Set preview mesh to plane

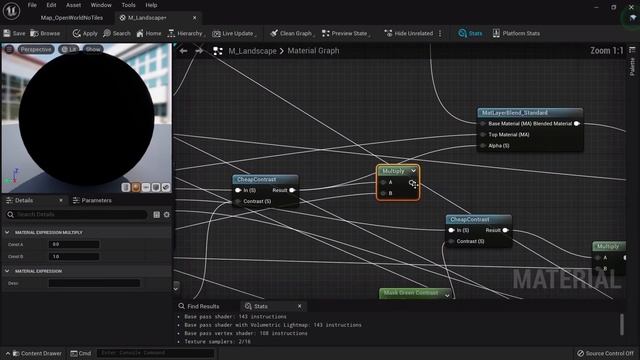(146, 187)
